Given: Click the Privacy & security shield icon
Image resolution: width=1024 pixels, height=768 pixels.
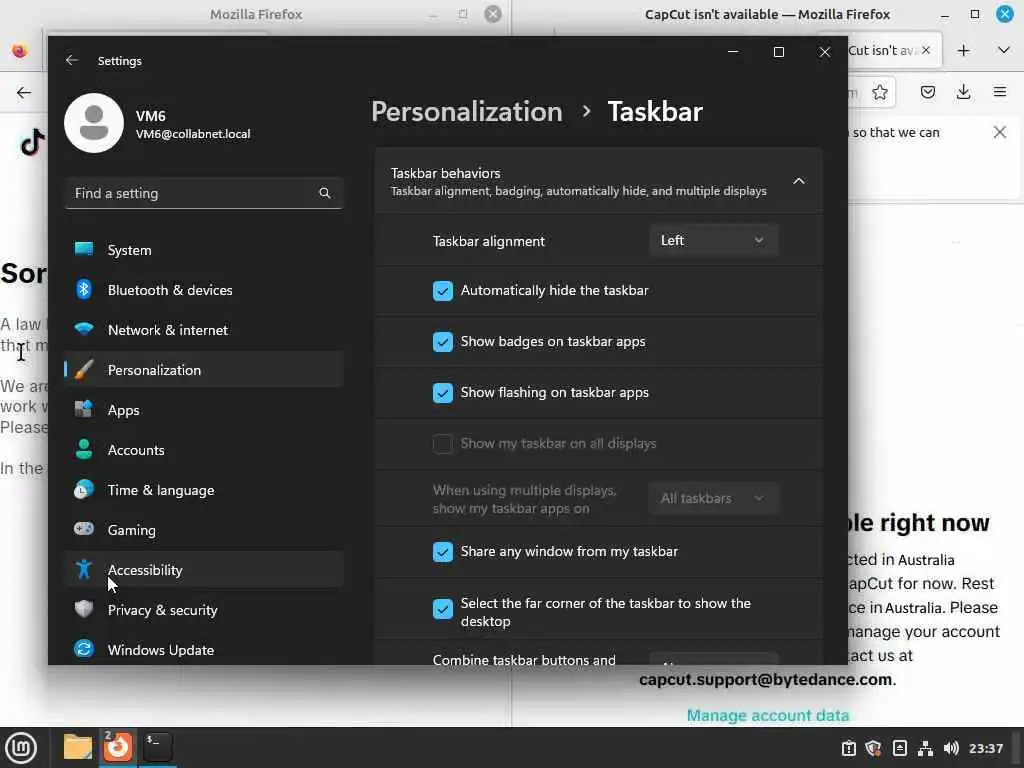Looking at the screenshot, I should pyautogui.click(x=84, y=609).
